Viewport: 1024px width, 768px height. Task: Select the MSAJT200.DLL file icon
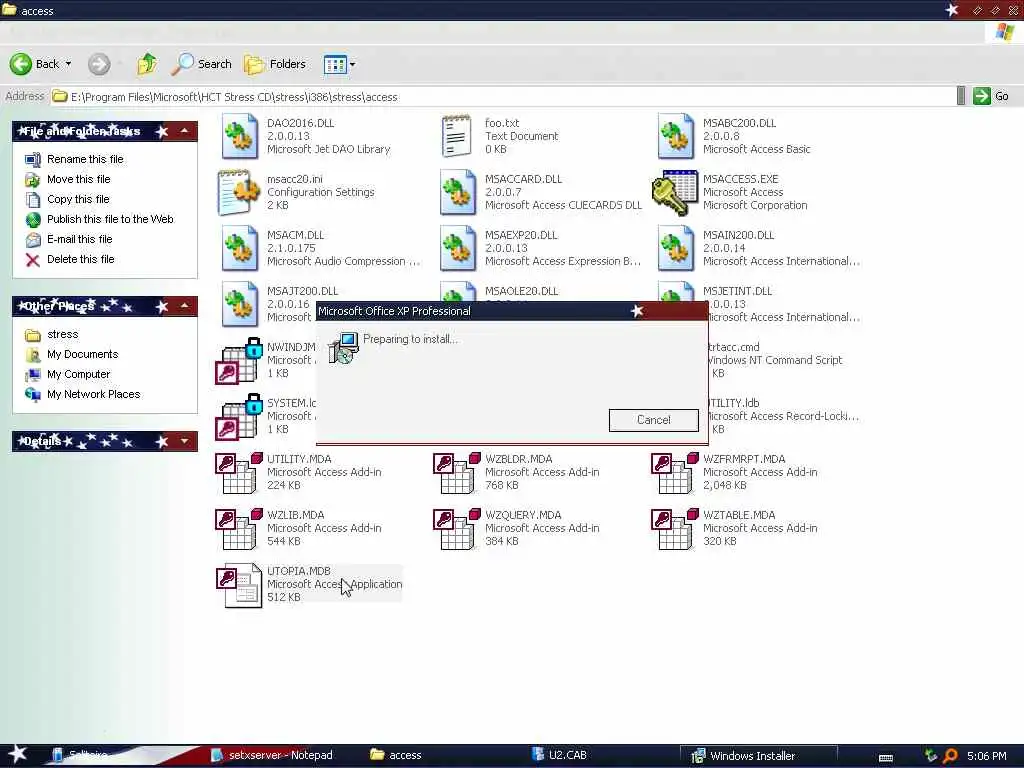[239, 304]
